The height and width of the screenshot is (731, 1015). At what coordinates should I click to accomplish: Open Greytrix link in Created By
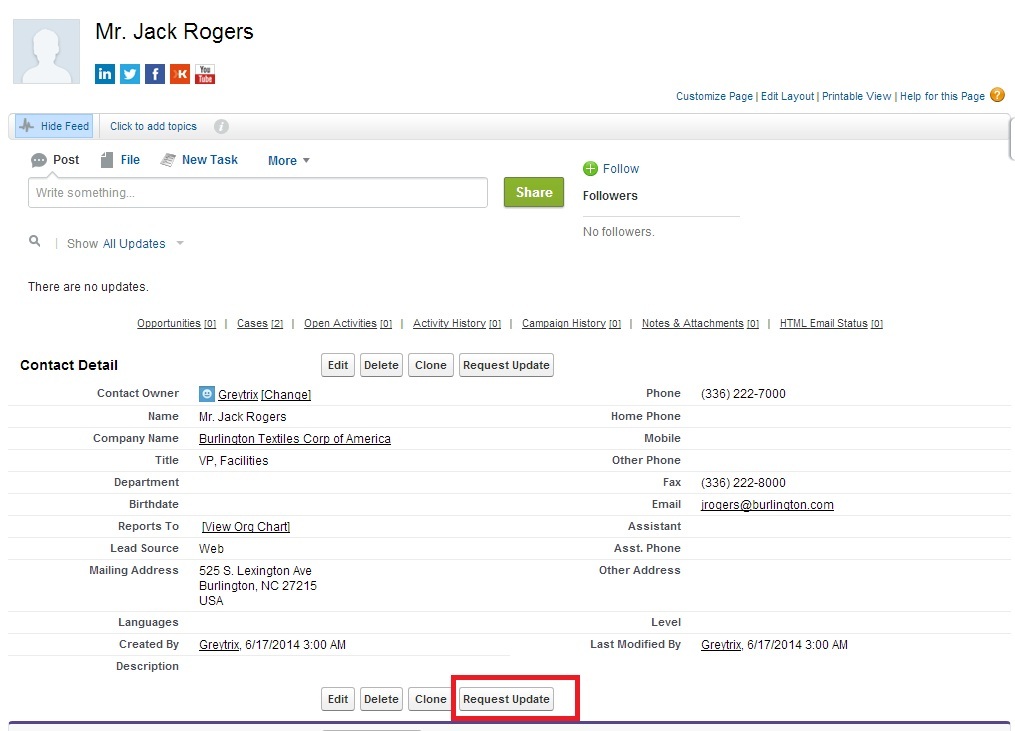click(219, 644)
